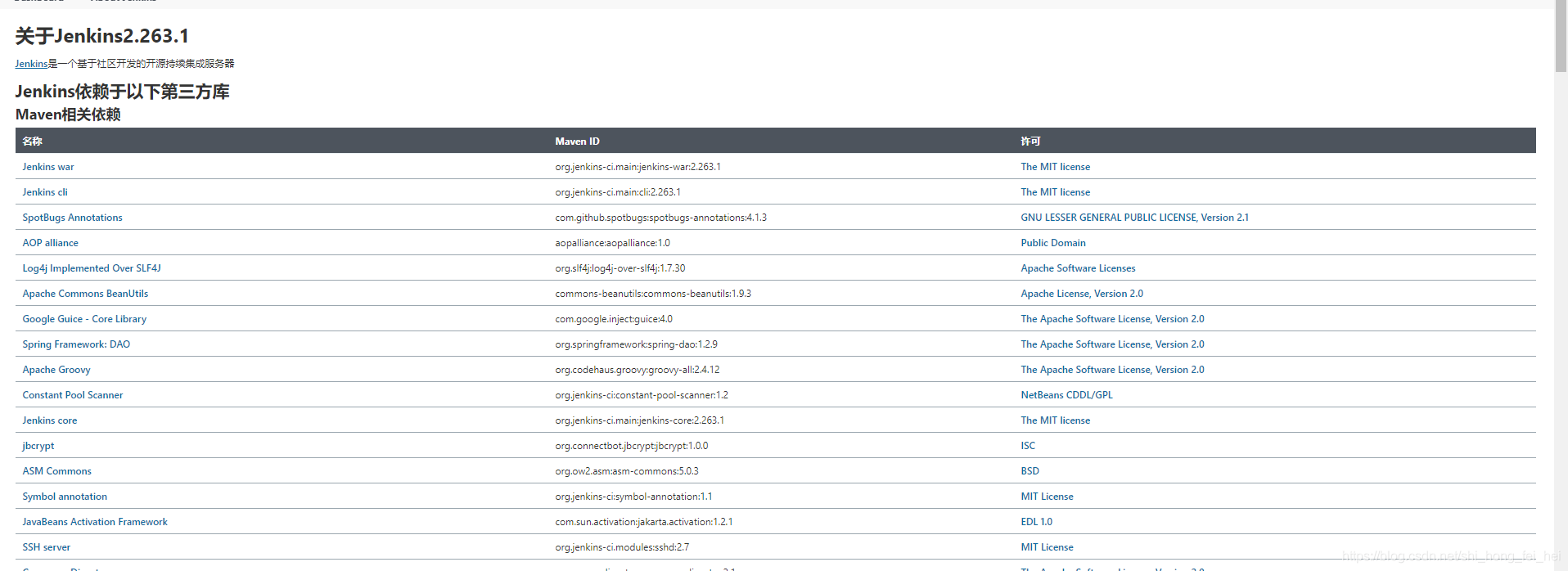The height and width of the screenshot is (571, 1568).
Task: Click Maven ID org.connectbot.jbcrypt:jbcrypt:1.0.0
Action: pos(632,446)
